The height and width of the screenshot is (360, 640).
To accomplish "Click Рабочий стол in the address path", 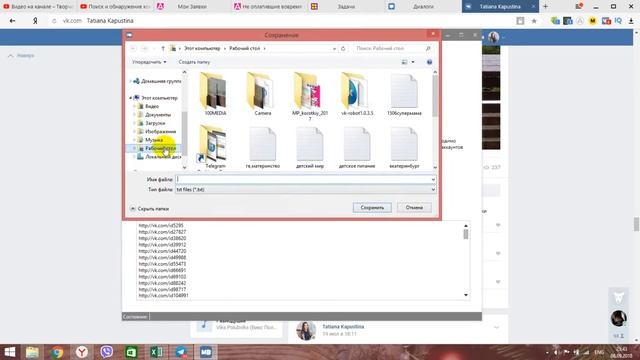I will pyautogui.click(x=244, y=49).
